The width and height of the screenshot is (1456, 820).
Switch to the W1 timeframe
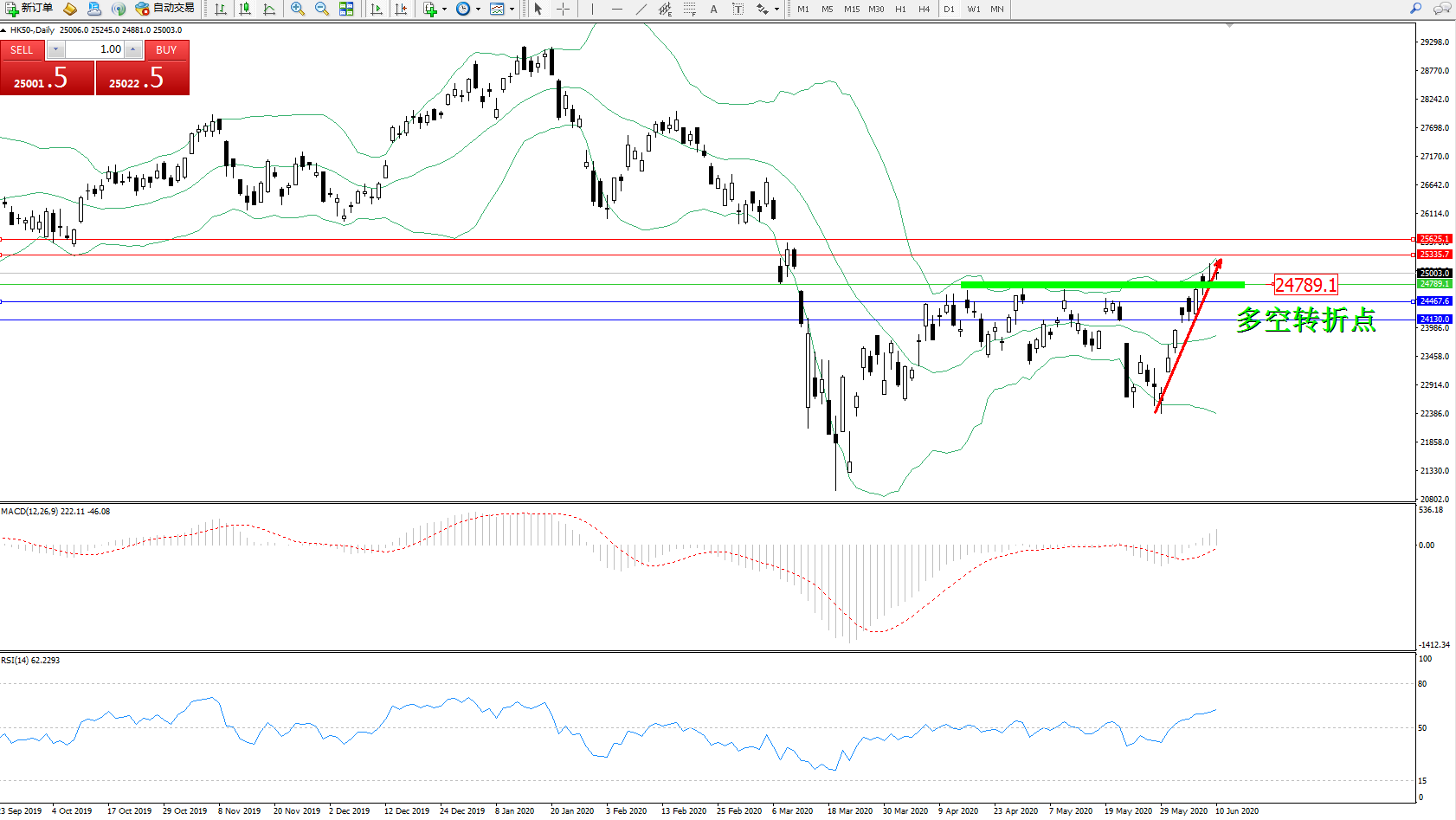coord(974,9)
